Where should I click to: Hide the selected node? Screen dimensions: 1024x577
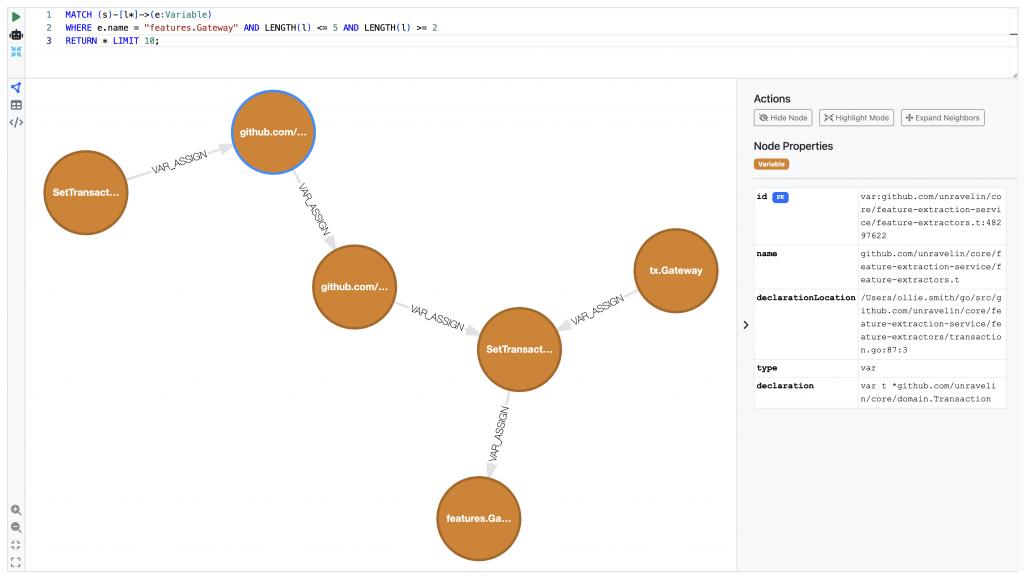[x=783, y=118]
